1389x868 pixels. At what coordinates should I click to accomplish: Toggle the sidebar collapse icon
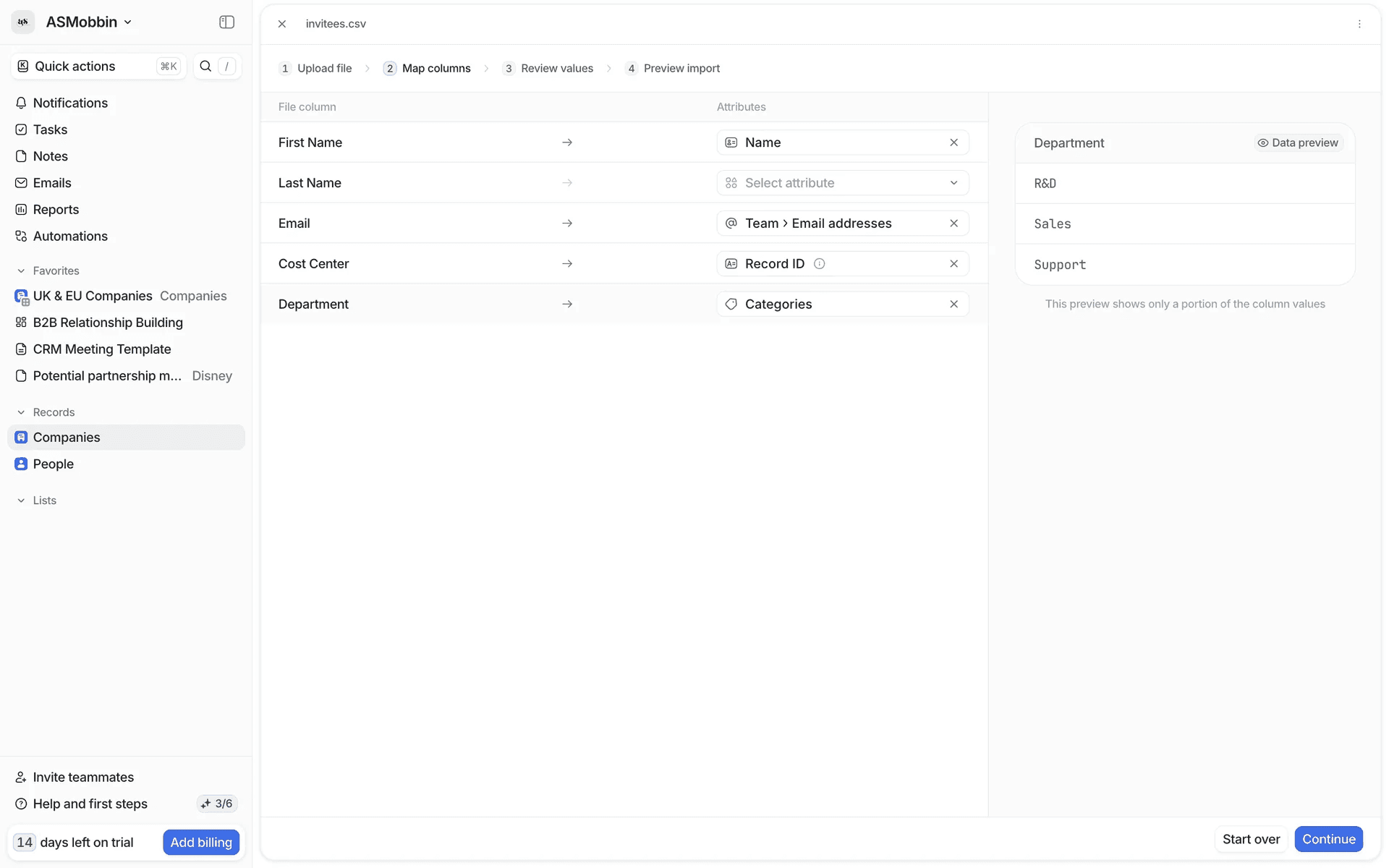(x=226, y=22)
